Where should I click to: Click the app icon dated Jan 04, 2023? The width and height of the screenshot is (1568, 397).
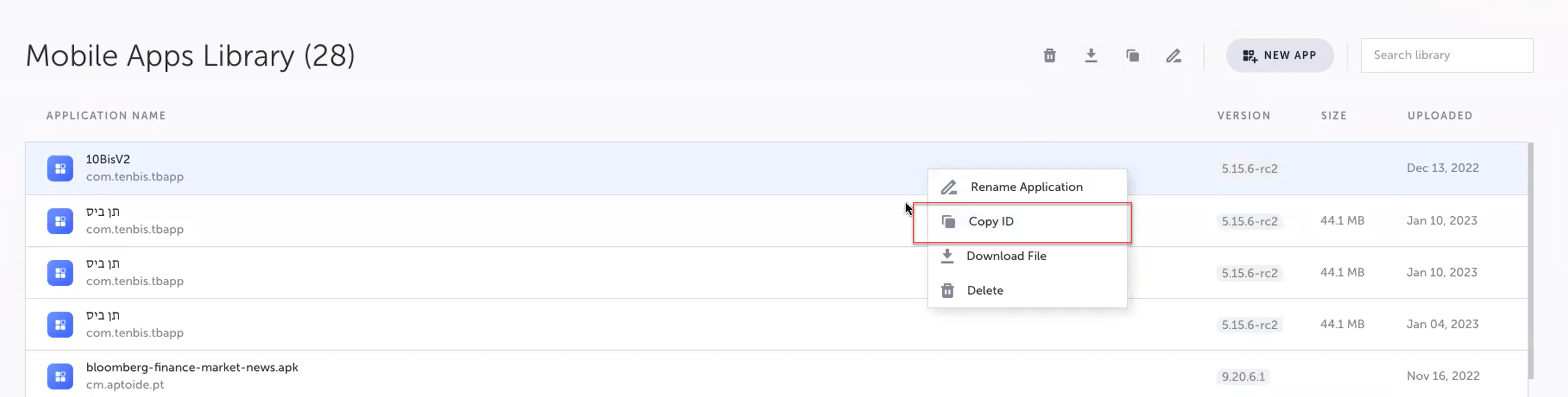(60, 325)
